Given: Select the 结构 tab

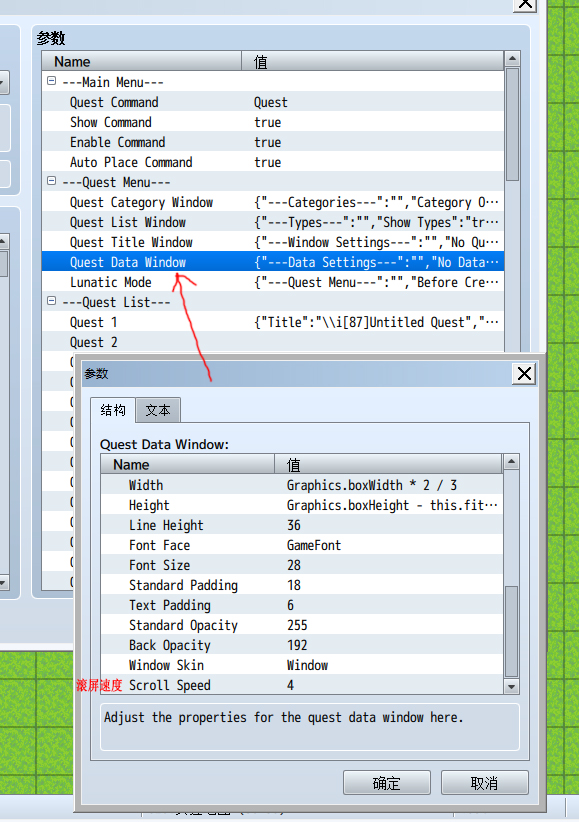Looking at the screenshot, I should [x=113, y=410].
